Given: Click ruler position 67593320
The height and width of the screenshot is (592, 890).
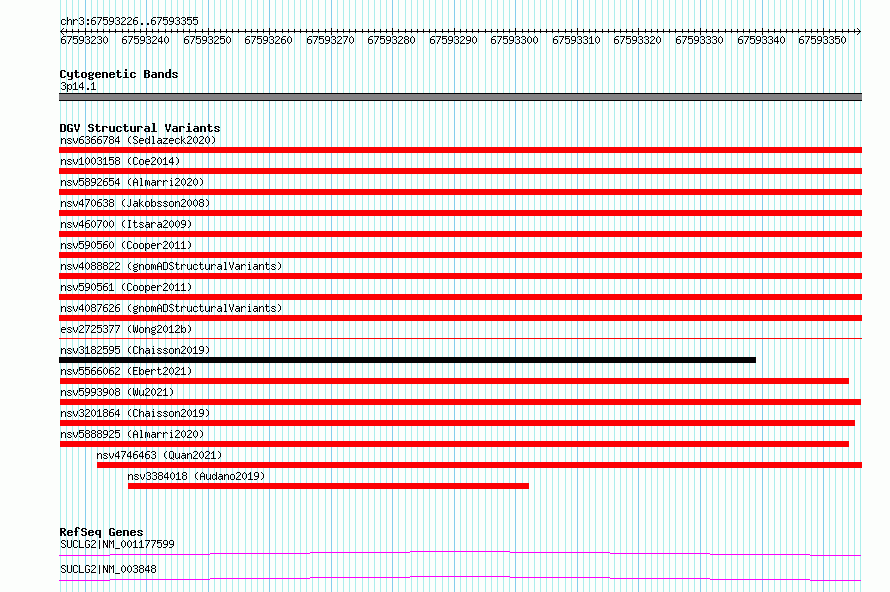Looking at the screenshot, I should click(637, 40).
